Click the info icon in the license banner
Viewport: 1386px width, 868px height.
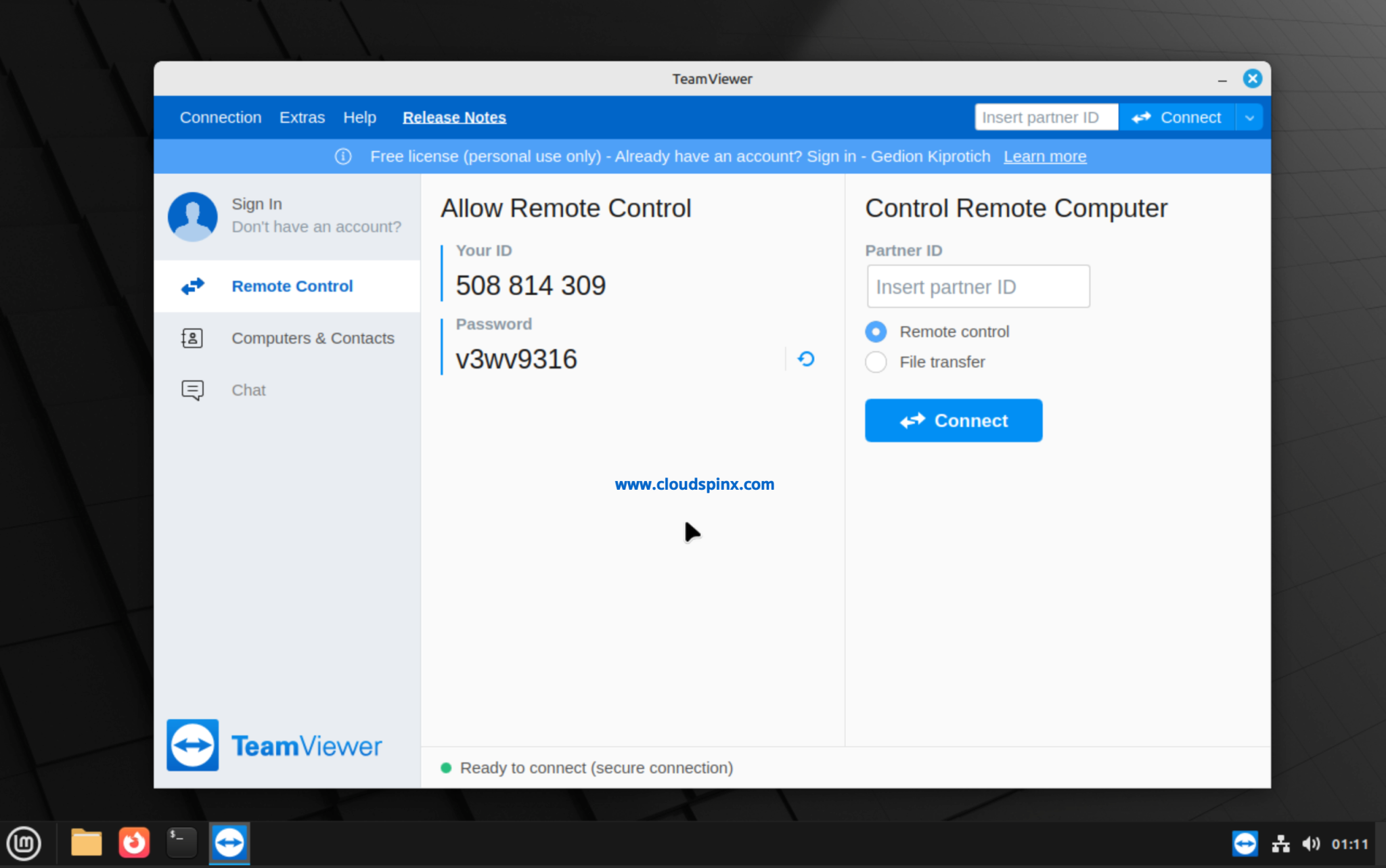343,156
